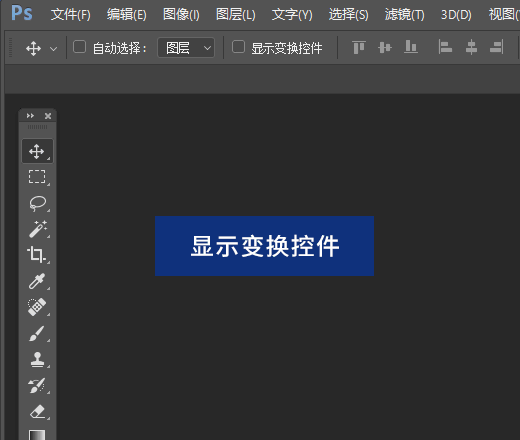
Task: Expand the Move tool preset picker arrow
Action: 53,49
